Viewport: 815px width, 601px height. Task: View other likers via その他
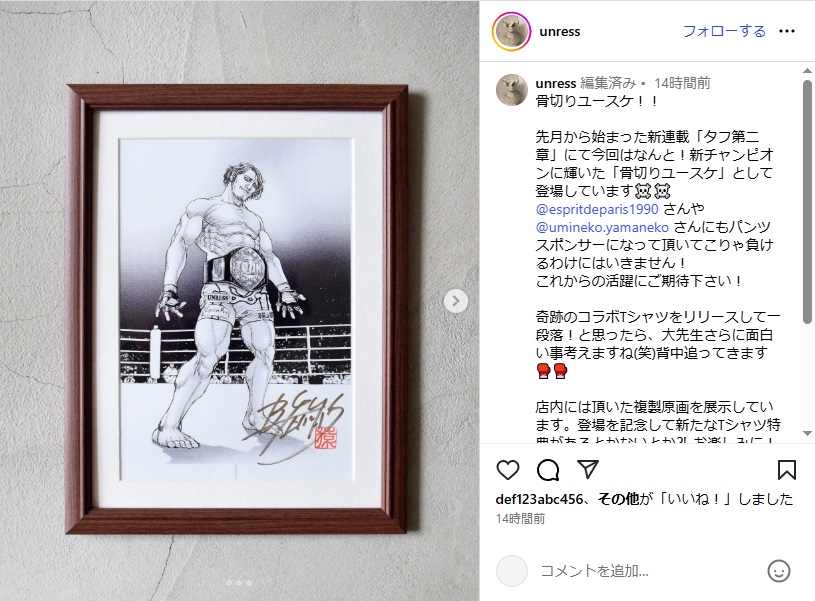tap(618, 499)
